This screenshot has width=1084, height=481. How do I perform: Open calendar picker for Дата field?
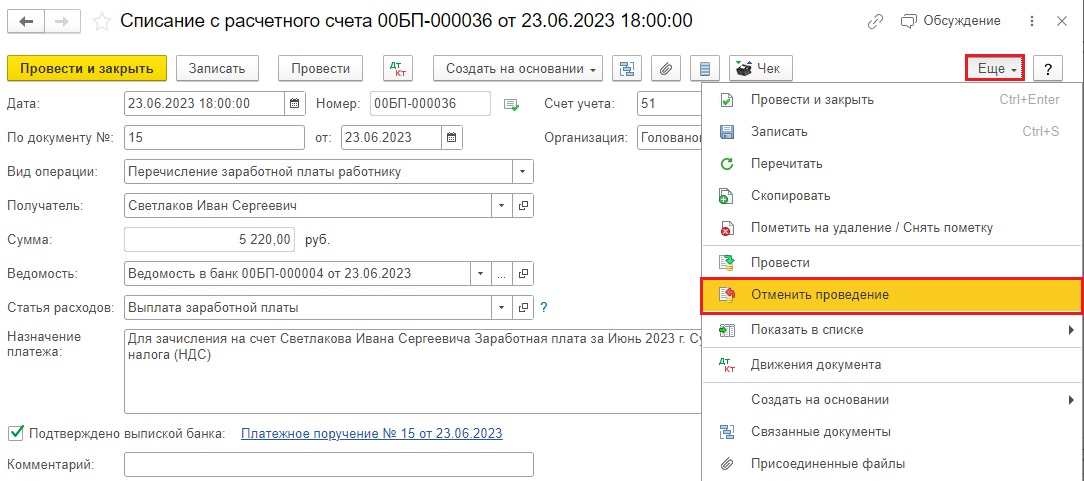(295, 104)
